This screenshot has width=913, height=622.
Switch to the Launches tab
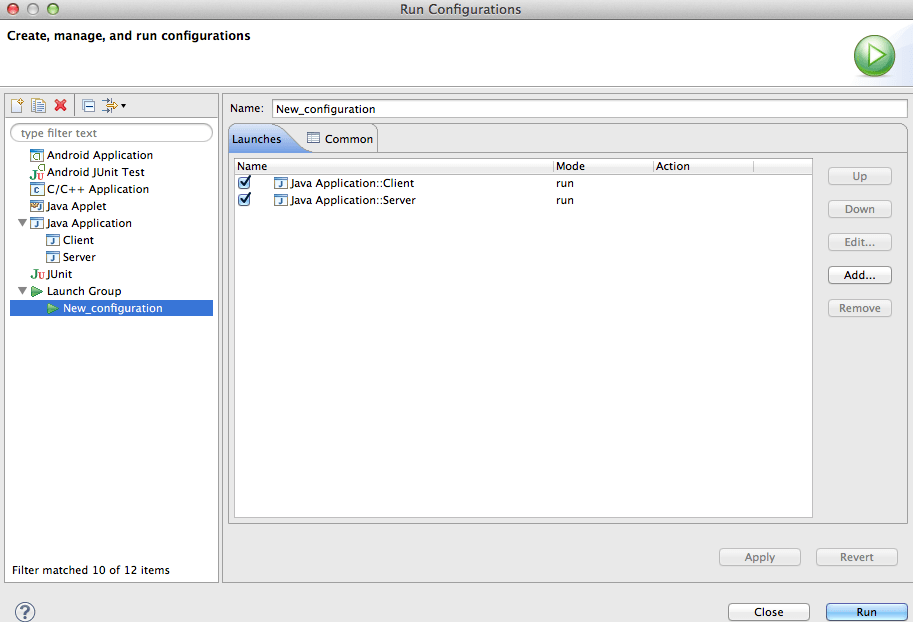pyautogui.click(x=257, y=138)
